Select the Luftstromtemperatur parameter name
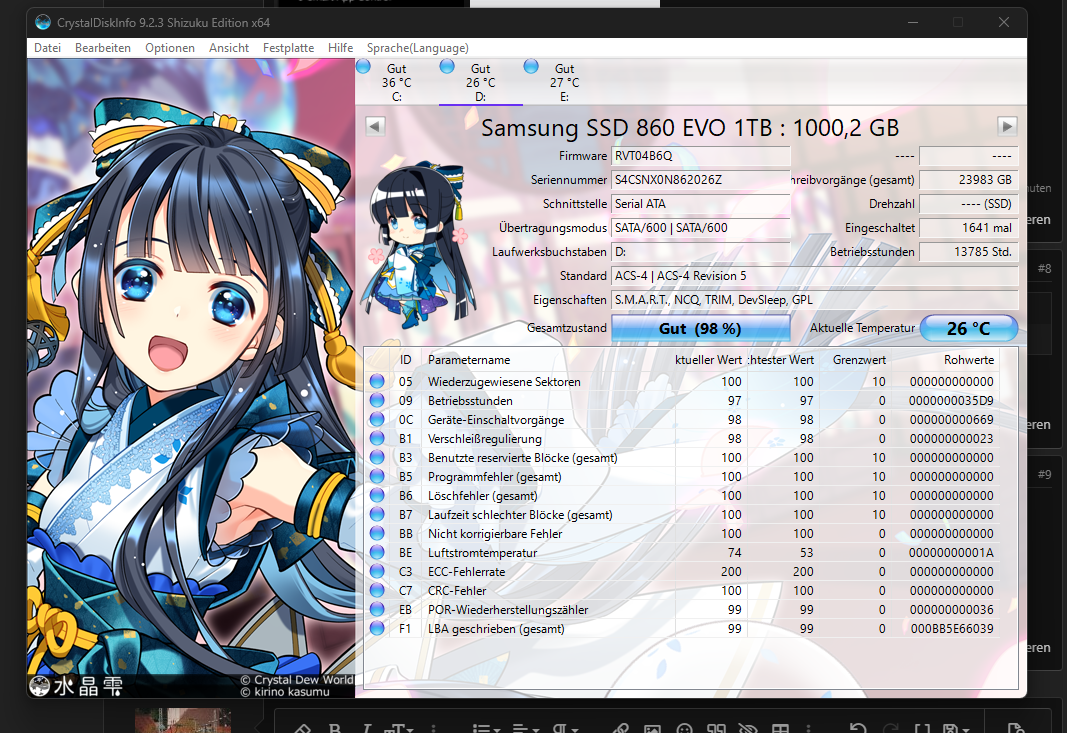 click(482, 553)
